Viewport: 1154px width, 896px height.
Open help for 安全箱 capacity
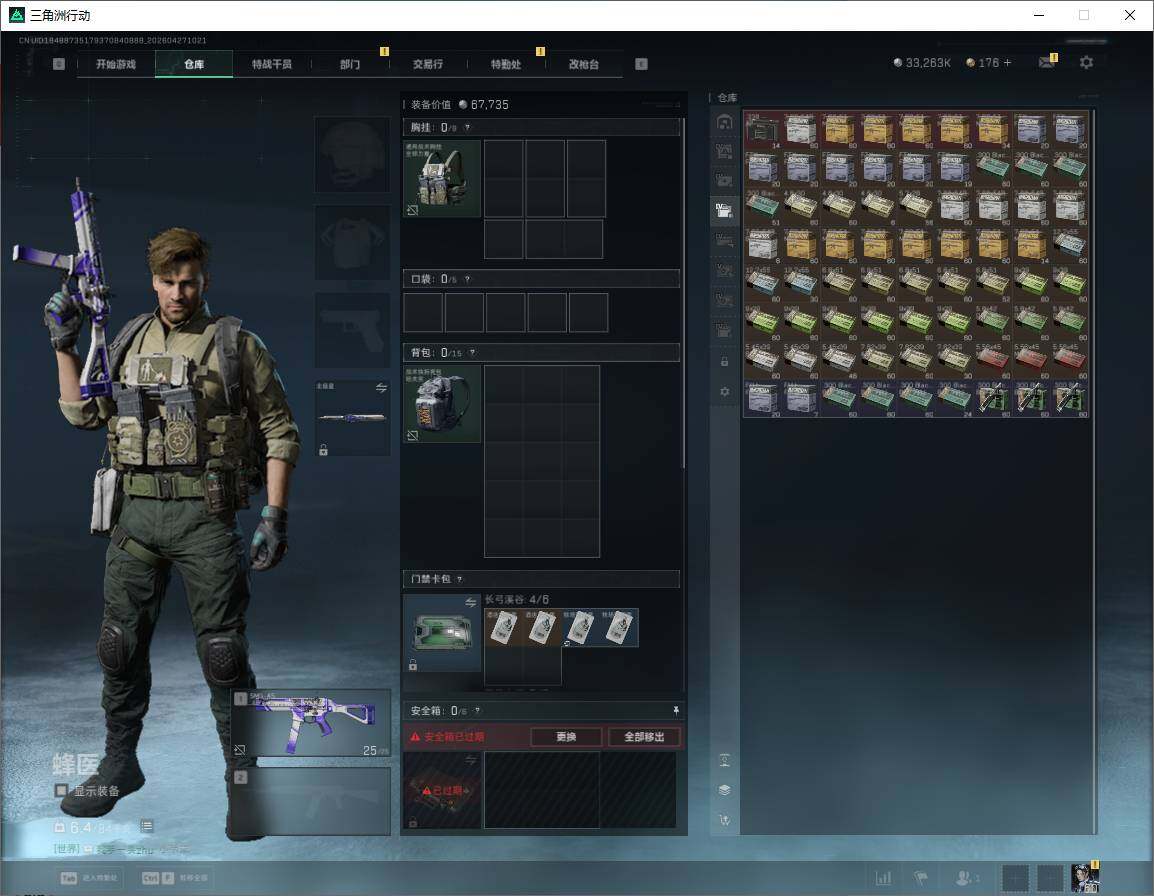(477, 711)
